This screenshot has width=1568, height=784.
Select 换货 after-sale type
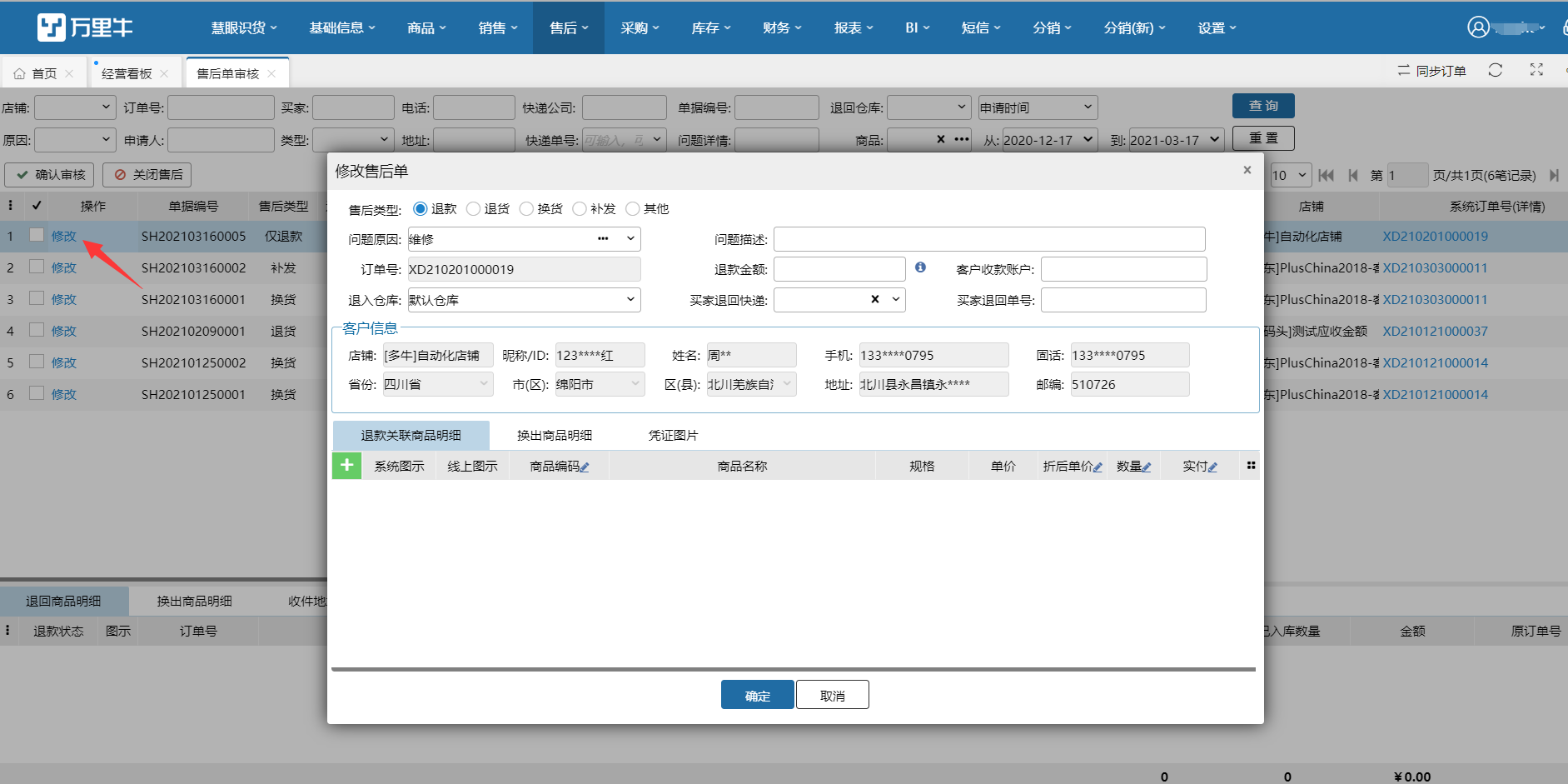coord(526,208)
